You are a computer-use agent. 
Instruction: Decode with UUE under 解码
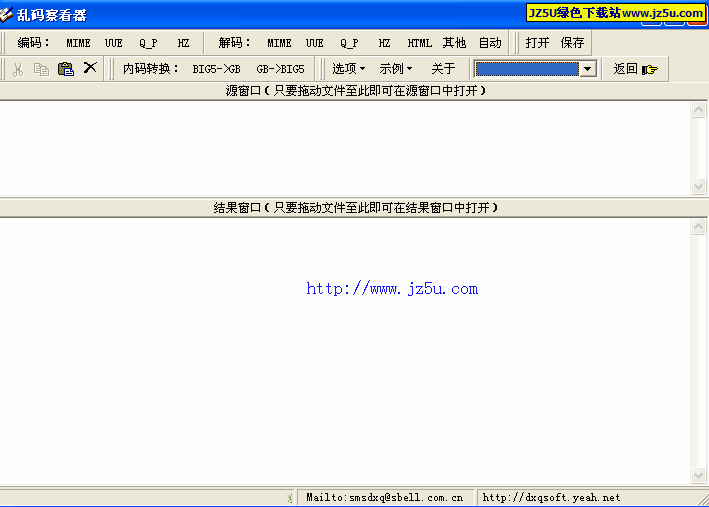(x=314, y=43)
